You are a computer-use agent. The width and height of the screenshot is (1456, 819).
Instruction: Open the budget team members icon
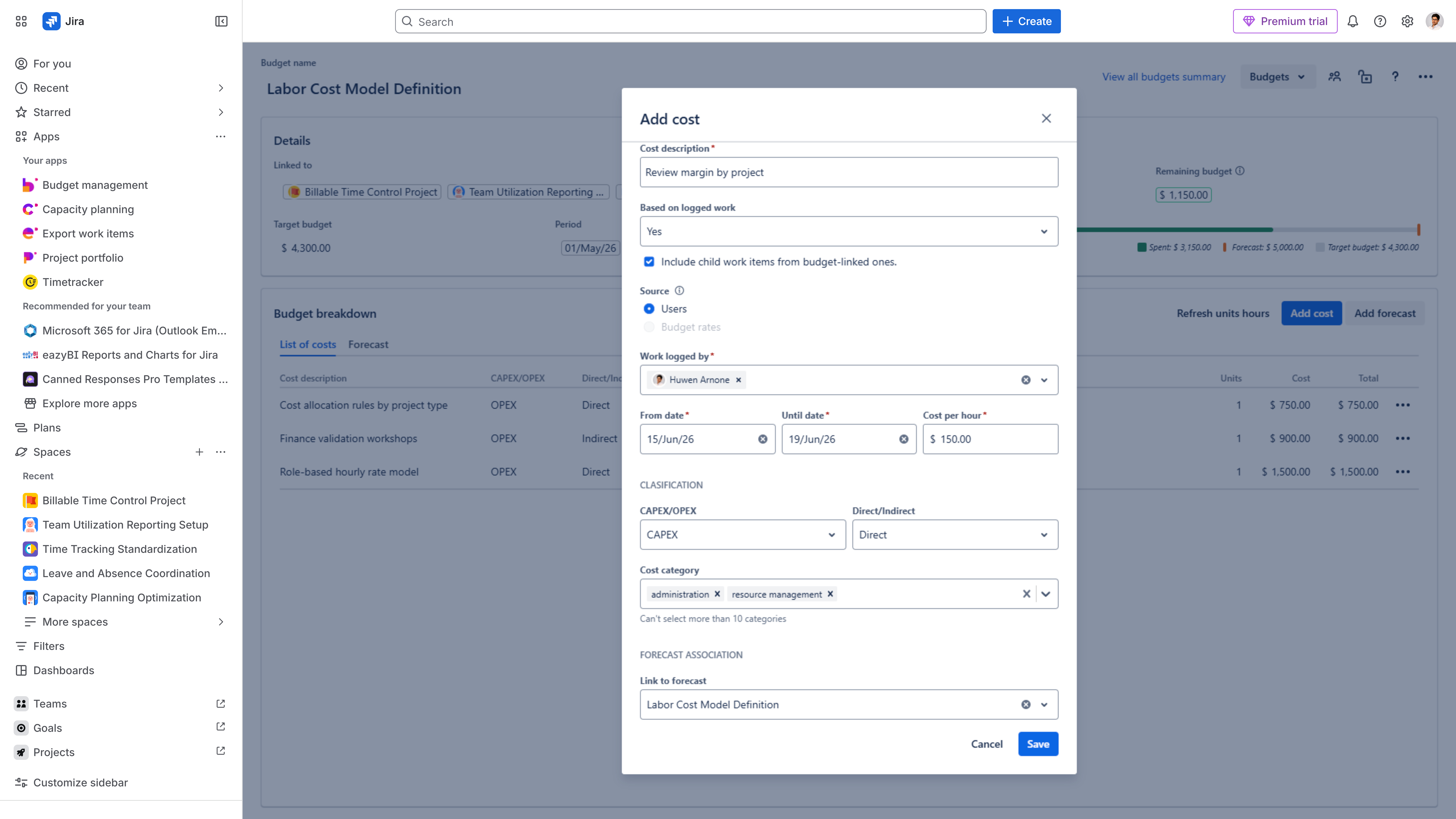[x=1334, y=77]
